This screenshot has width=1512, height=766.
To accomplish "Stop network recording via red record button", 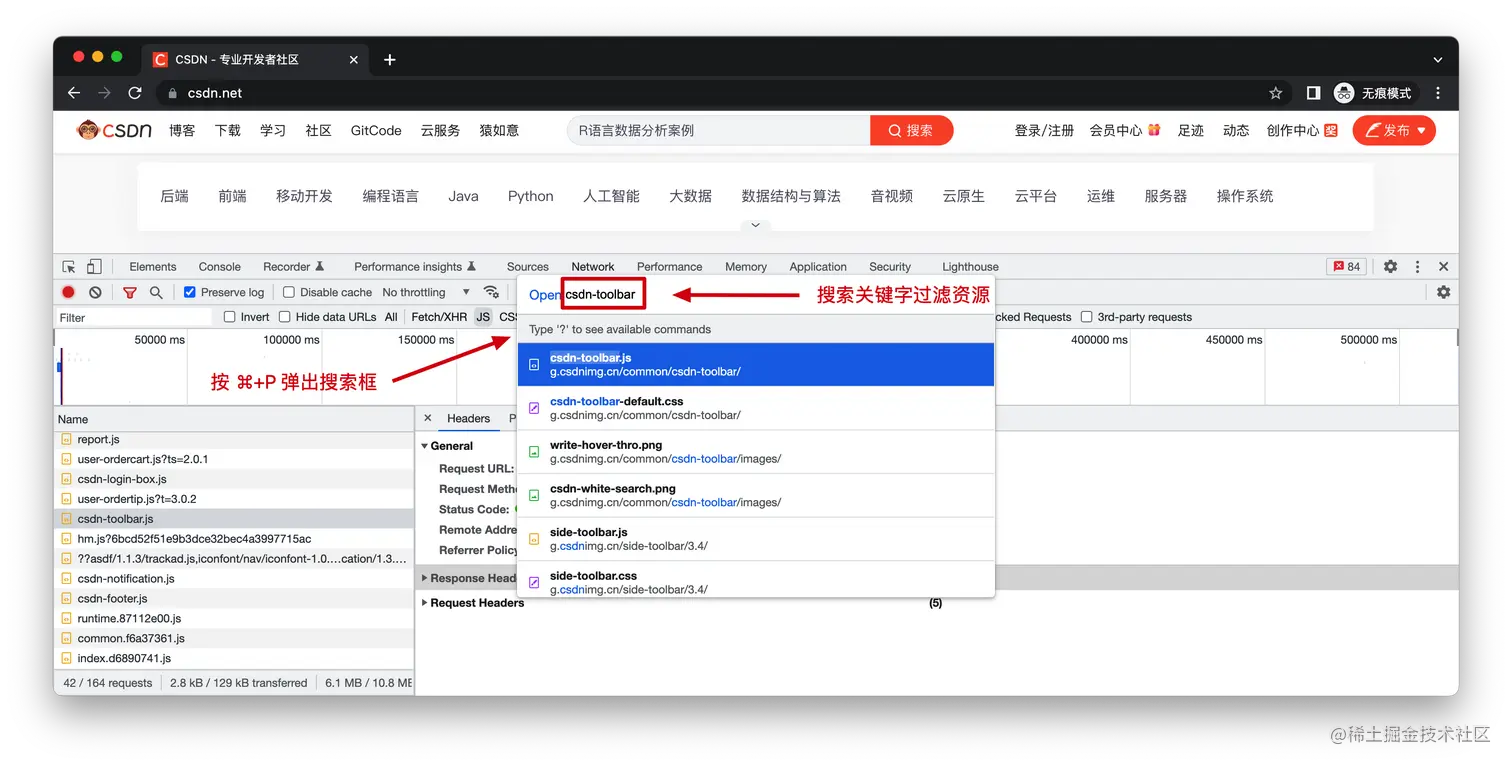I will 69,292.
